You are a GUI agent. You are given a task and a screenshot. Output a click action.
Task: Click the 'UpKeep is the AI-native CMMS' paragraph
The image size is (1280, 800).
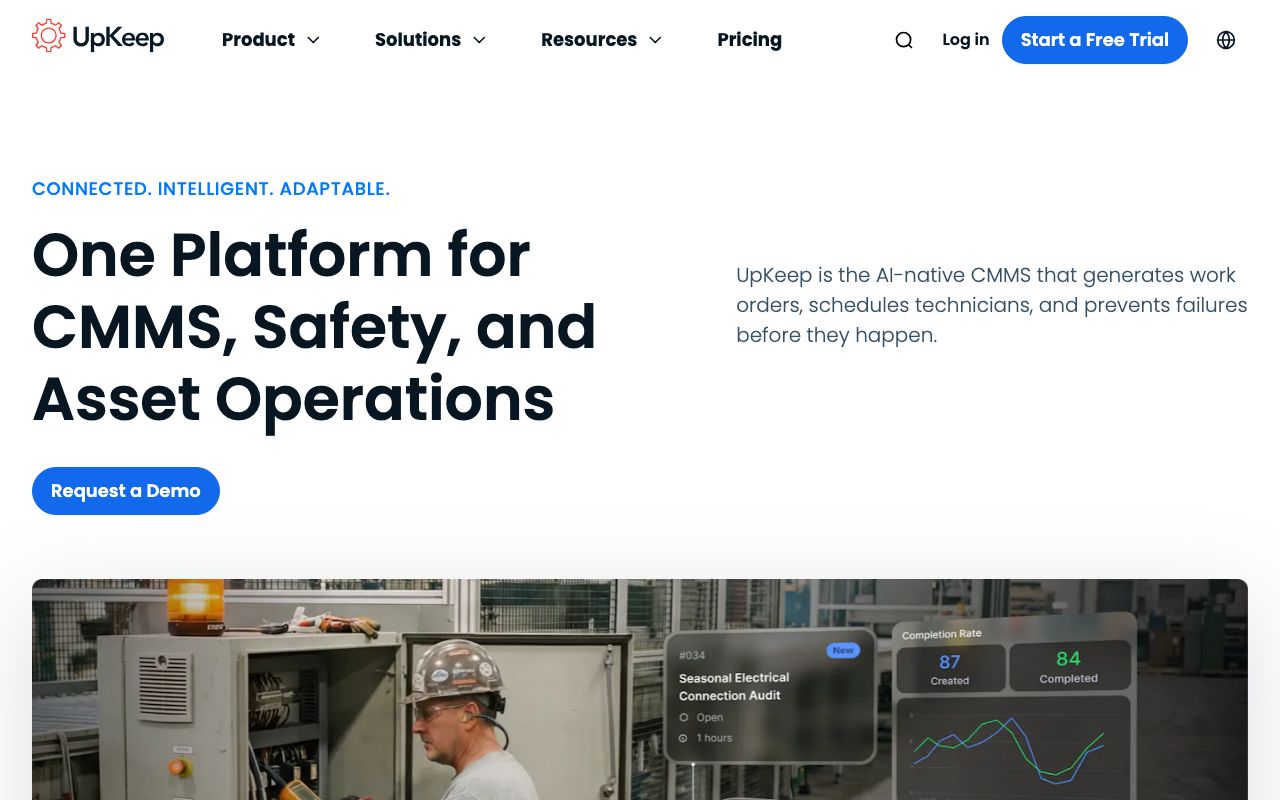992,305
